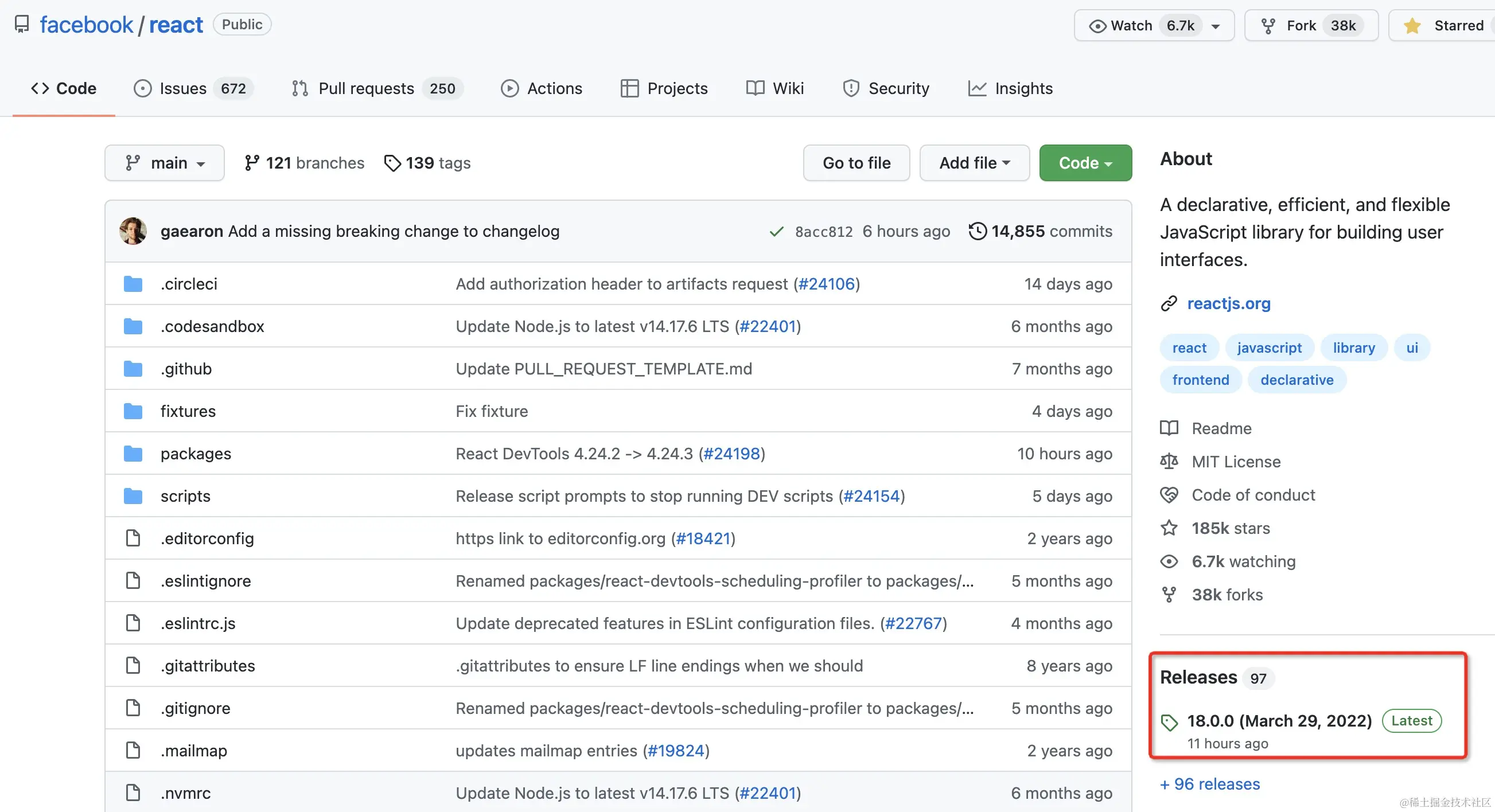Image resolution: width=1495 pixels, height=812 pixels.
Task: Open the .eslintignore file
Action: [x=206, y=580]
